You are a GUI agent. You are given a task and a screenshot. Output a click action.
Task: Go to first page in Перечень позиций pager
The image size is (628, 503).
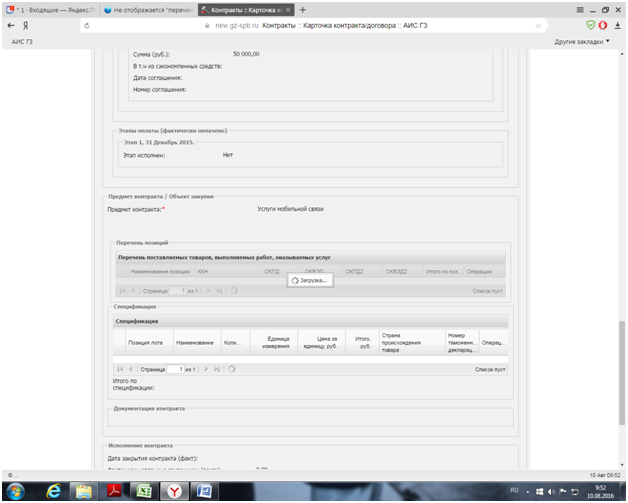123,291
